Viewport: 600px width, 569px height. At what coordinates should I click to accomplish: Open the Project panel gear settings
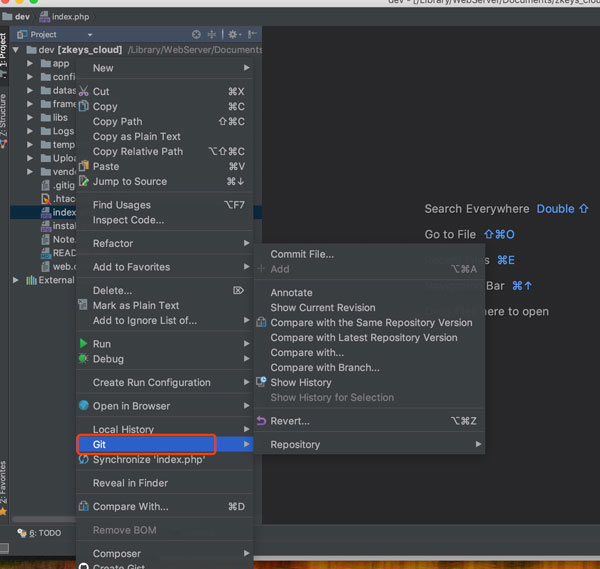234,35
